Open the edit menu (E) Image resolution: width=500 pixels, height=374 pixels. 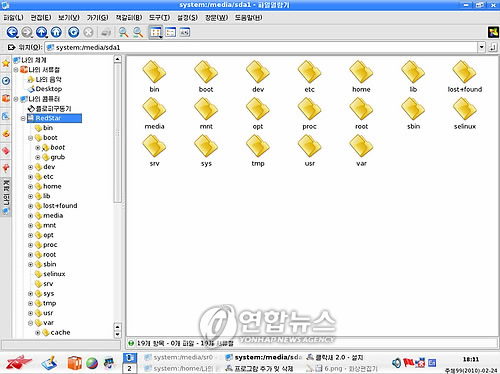pyautogui.click(x=41, y=18)
